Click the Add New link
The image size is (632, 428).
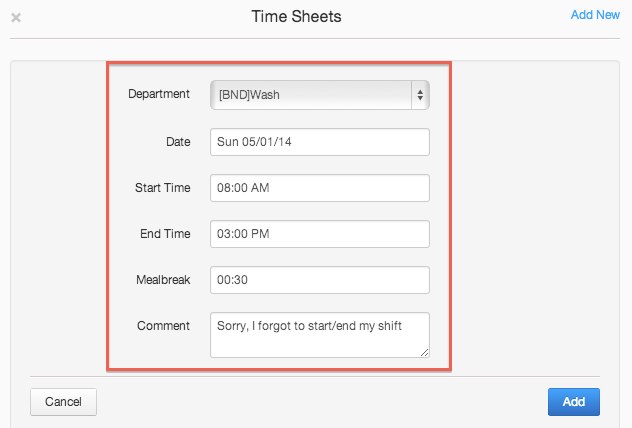594,15
